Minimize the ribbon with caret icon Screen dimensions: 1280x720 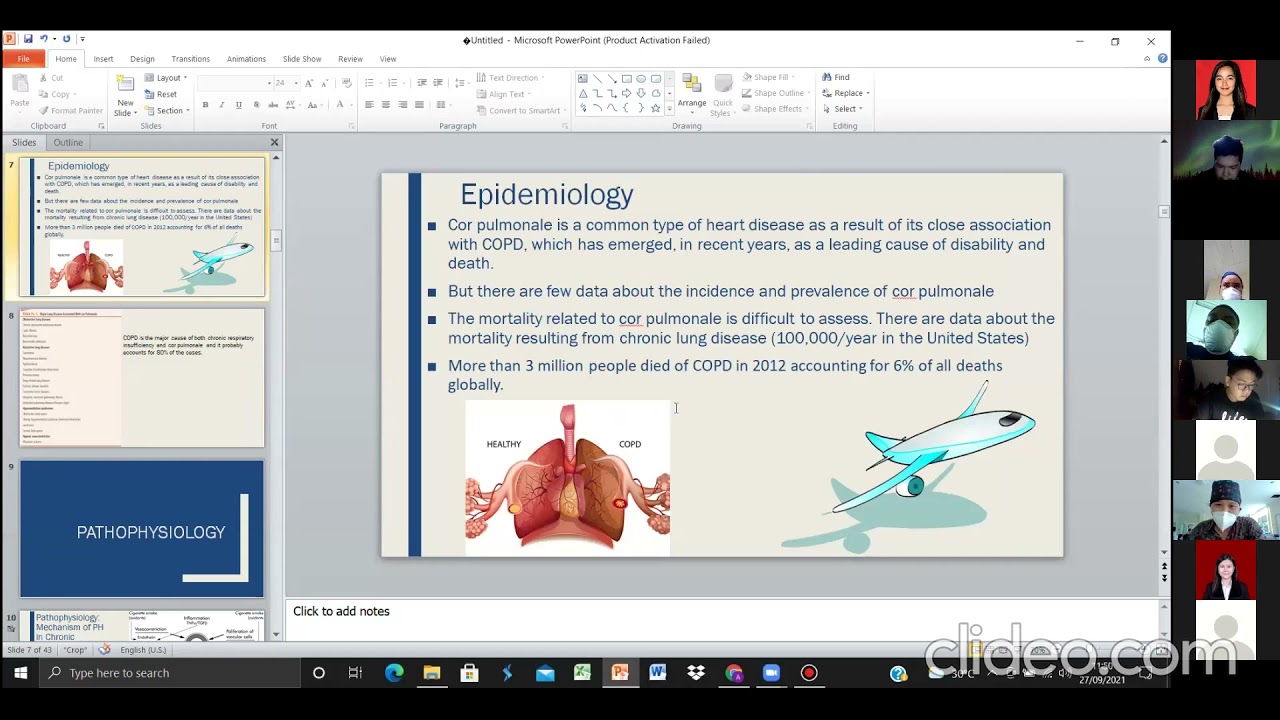point(1147,59)
